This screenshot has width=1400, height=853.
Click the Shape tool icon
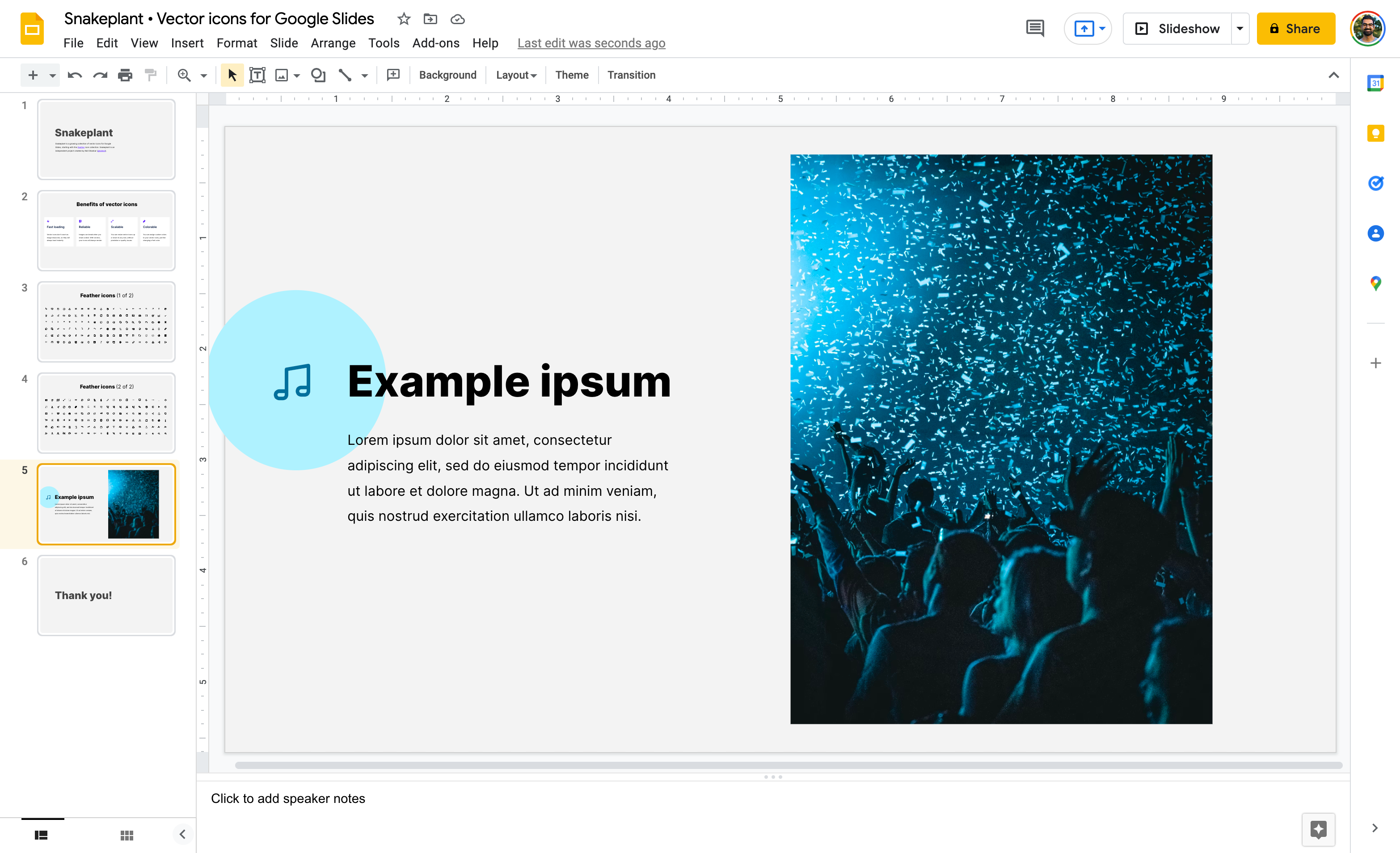point(318,75)
